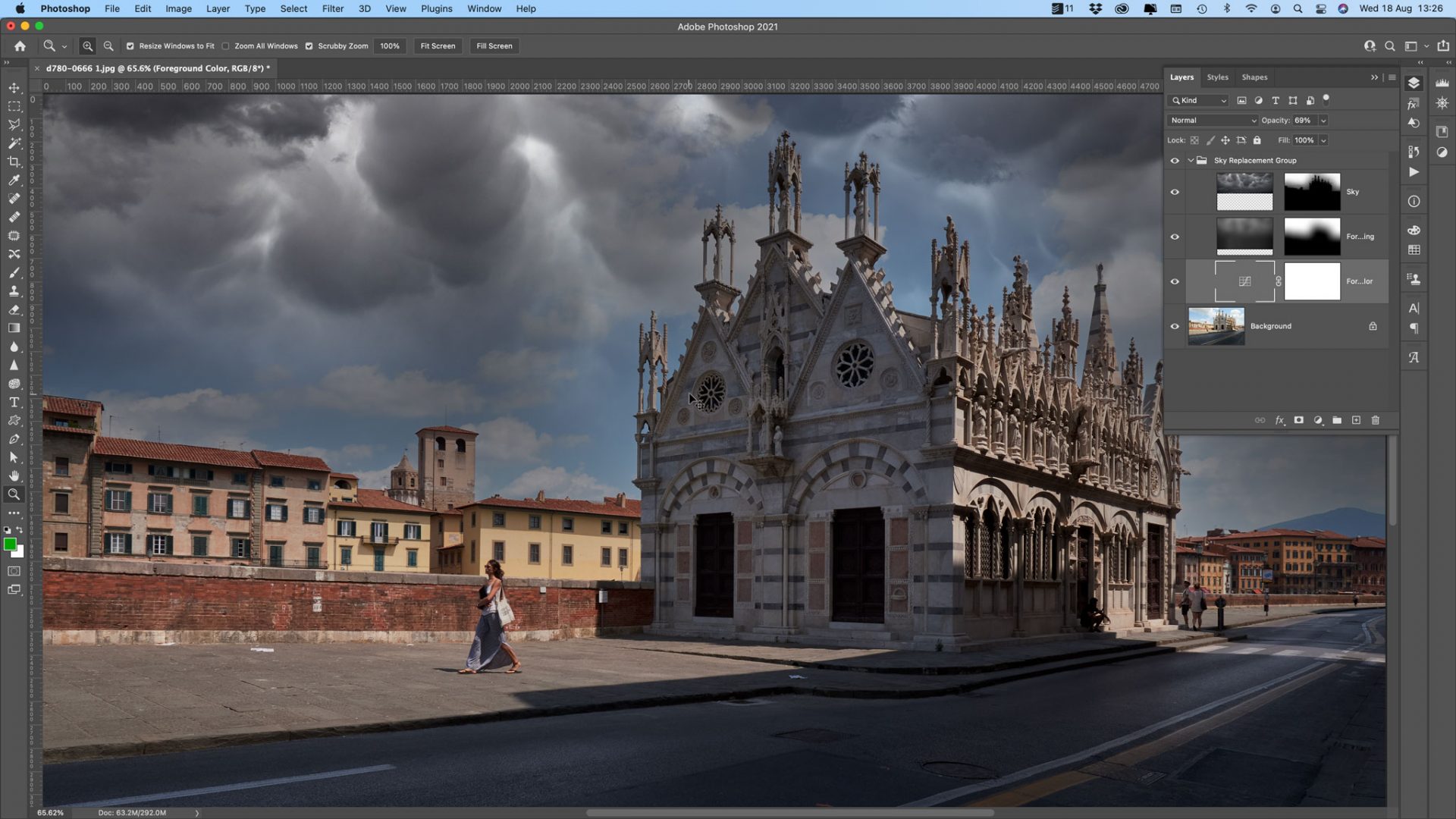1456x819 pixels.
Task: Select the Horizontal Type tool
Action: point(14,402)
